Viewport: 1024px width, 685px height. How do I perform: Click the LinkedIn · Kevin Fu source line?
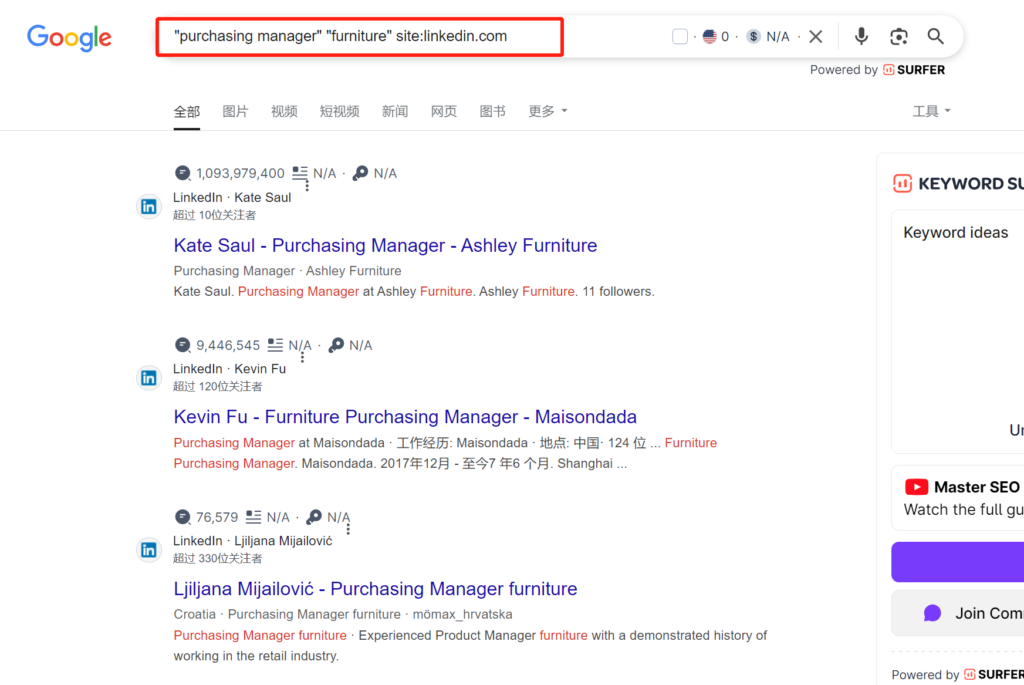pyautogui.click(x=229, y=369)
